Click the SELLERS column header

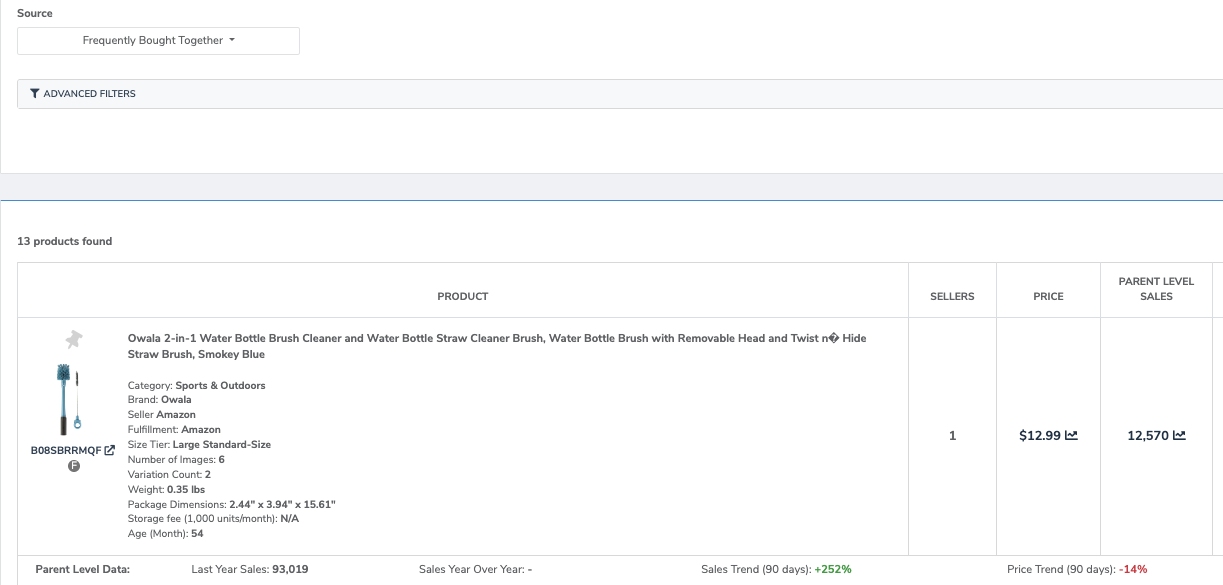952,296
